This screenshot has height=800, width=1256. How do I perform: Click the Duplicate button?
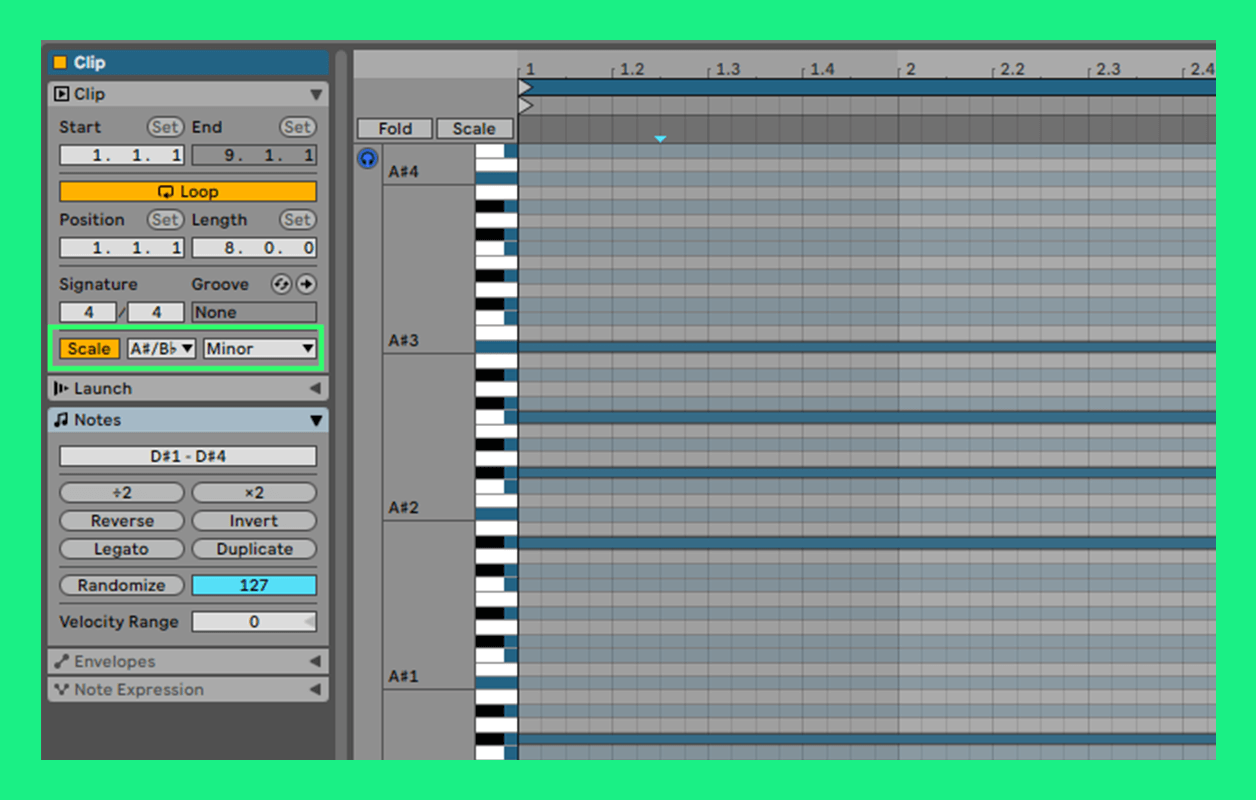point(254,549)
